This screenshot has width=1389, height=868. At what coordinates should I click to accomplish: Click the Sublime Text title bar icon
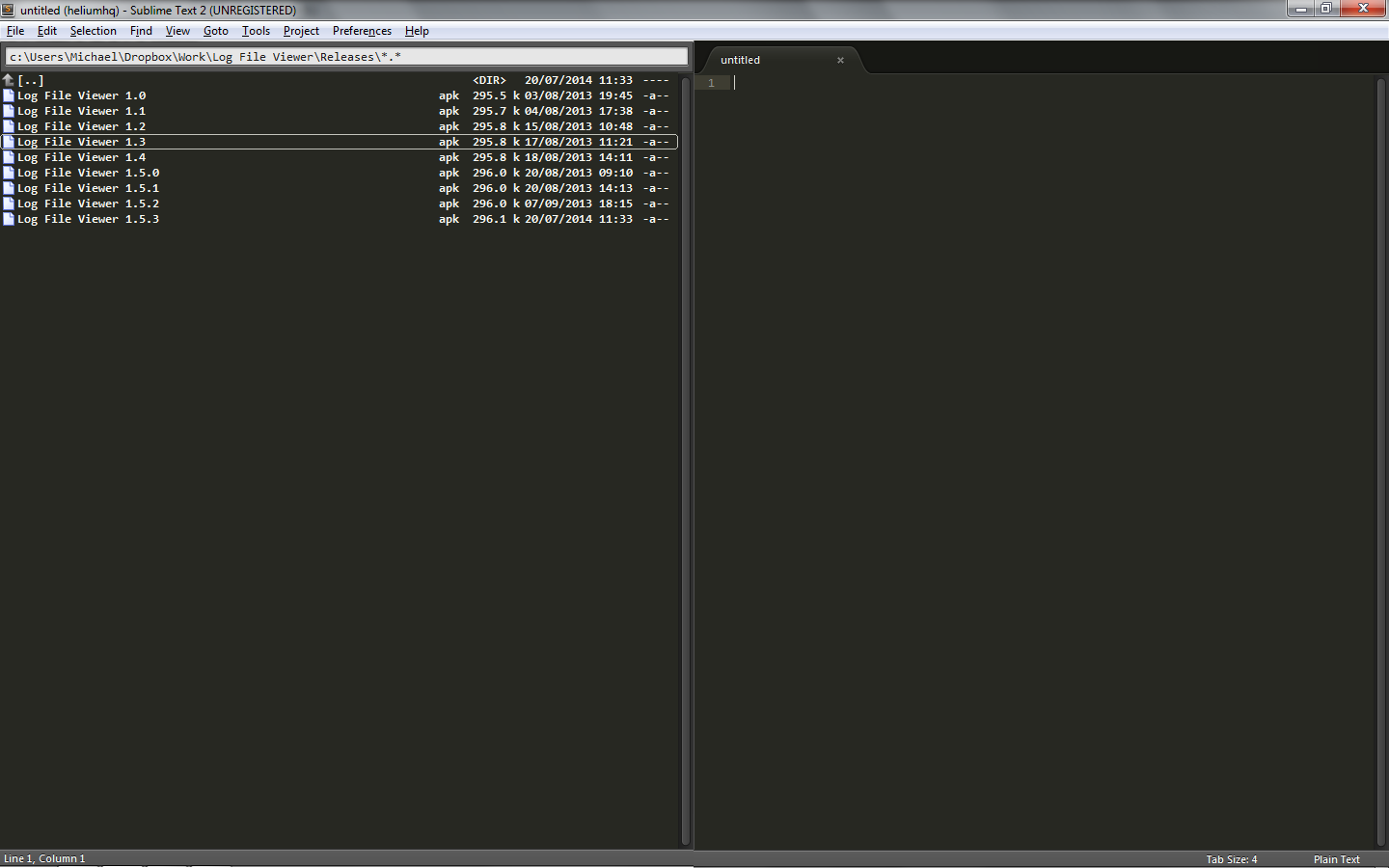coord(8,10)
